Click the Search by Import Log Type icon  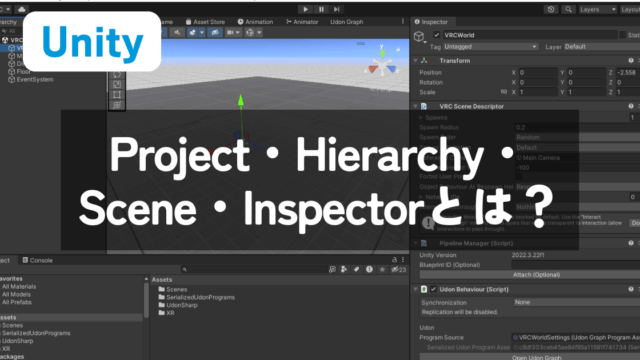click(x=369, y=269)
